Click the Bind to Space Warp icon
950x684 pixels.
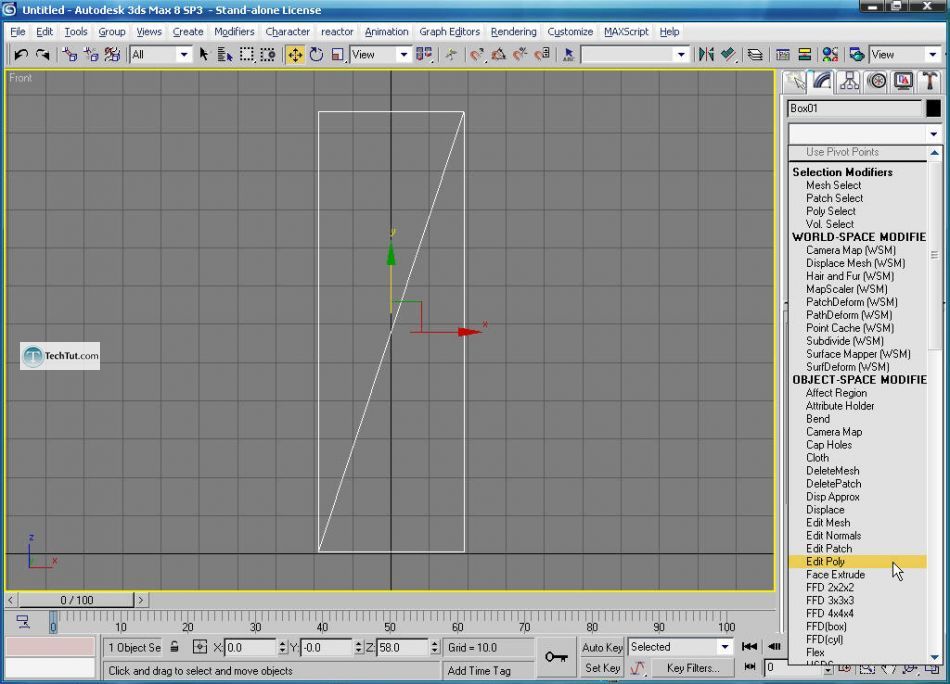[112, 55]
